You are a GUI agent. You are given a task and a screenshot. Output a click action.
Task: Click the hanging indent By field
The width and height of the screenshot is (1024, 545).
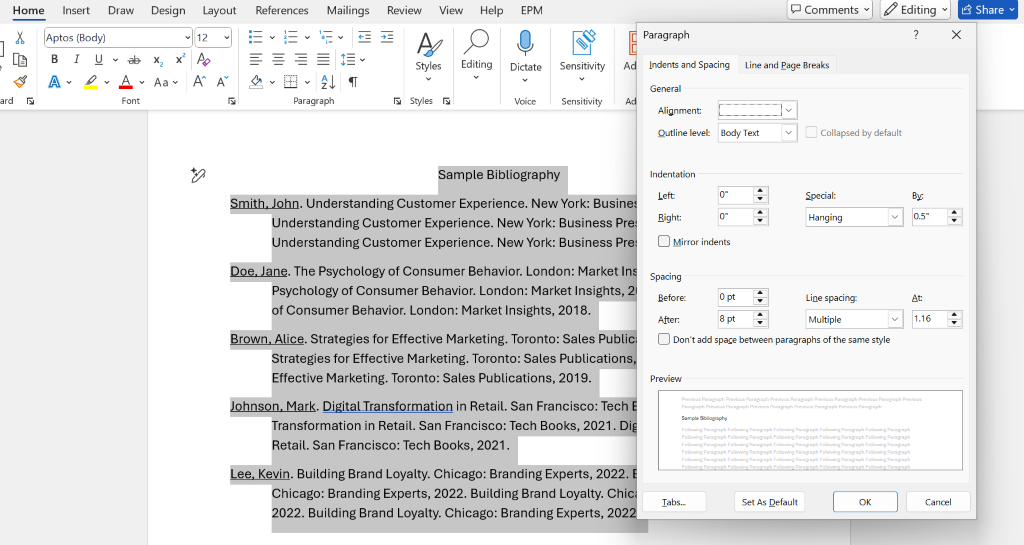(929, 217)
